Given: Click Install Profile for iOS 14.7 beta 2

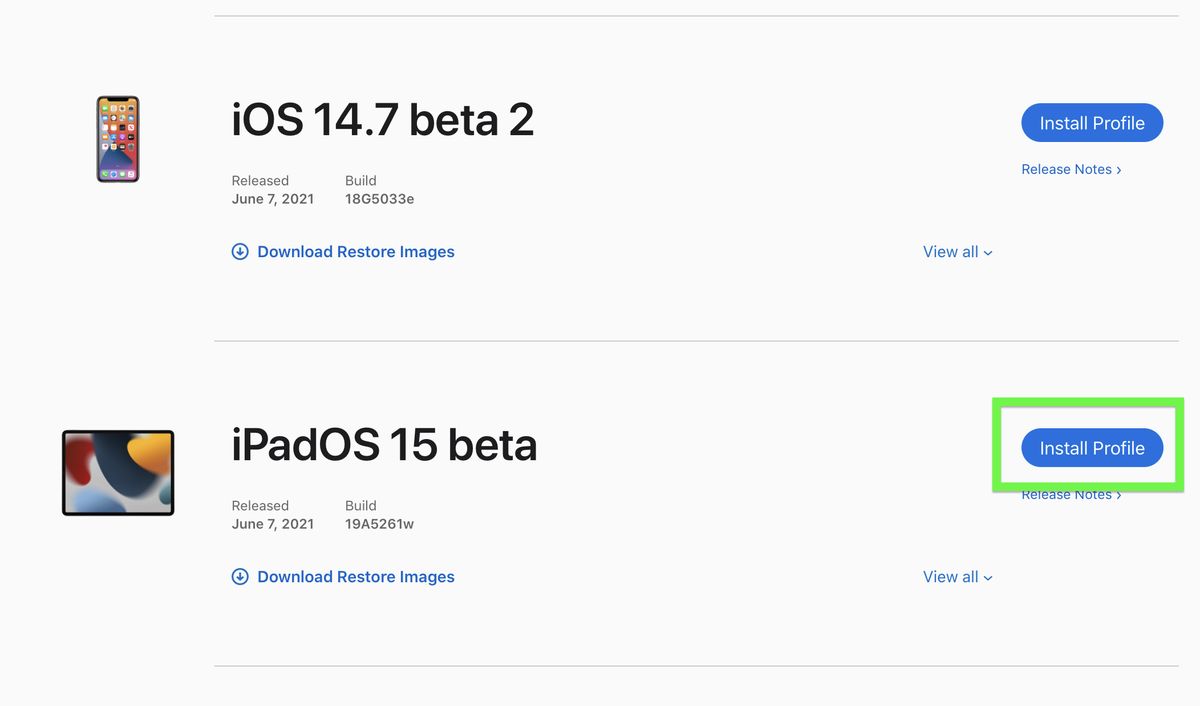Looking at the screenshot, I should (x=1092, y=122).
